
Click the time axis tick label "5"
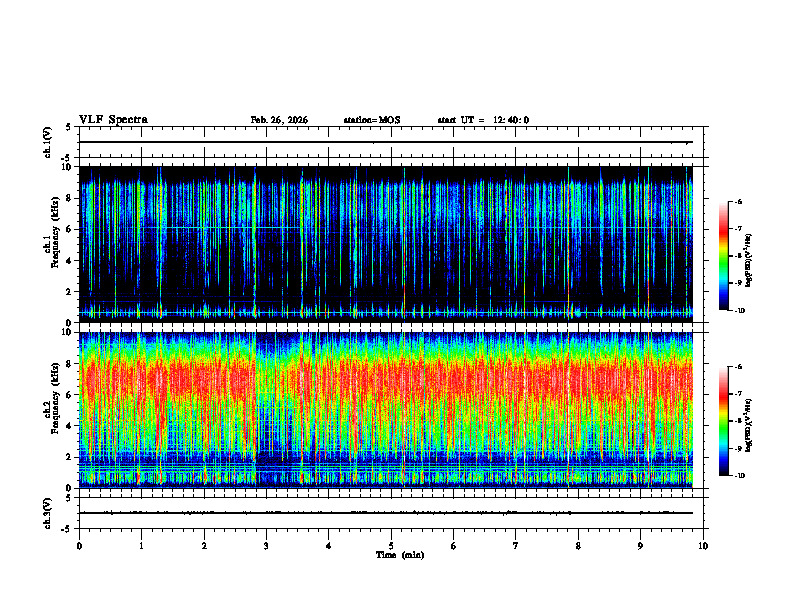coord(391,546)
